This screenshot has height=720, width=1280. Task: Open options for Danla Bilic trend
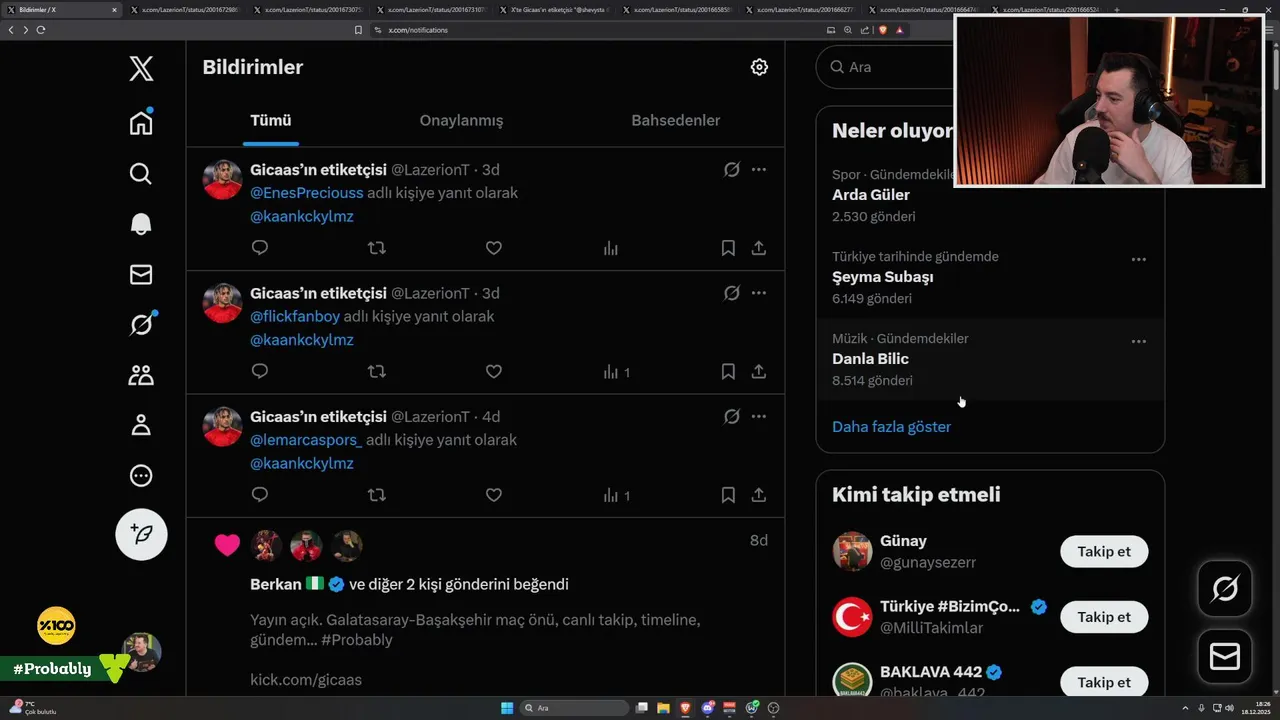coord(1138,341)
